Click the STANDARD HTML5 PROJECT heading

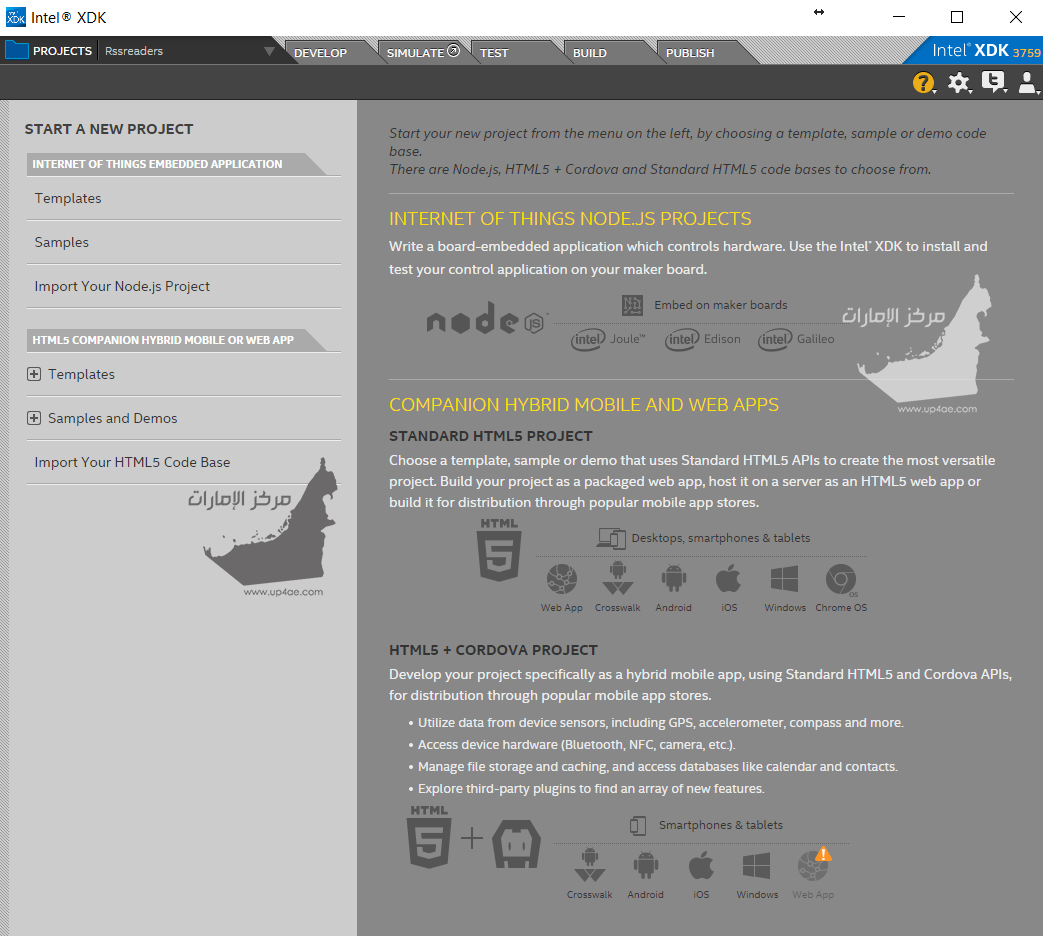pos(490,436)
